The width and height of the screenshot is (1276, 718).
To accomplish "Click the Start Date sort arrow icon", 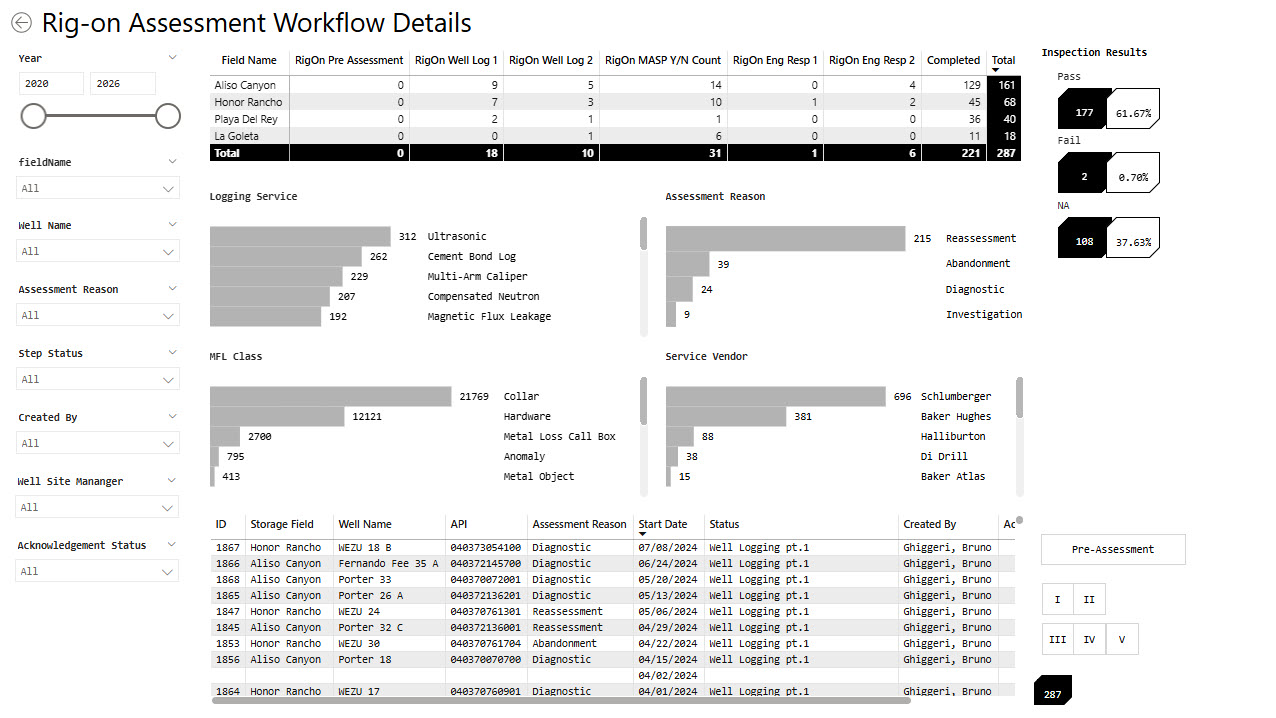I will (641, 534).
